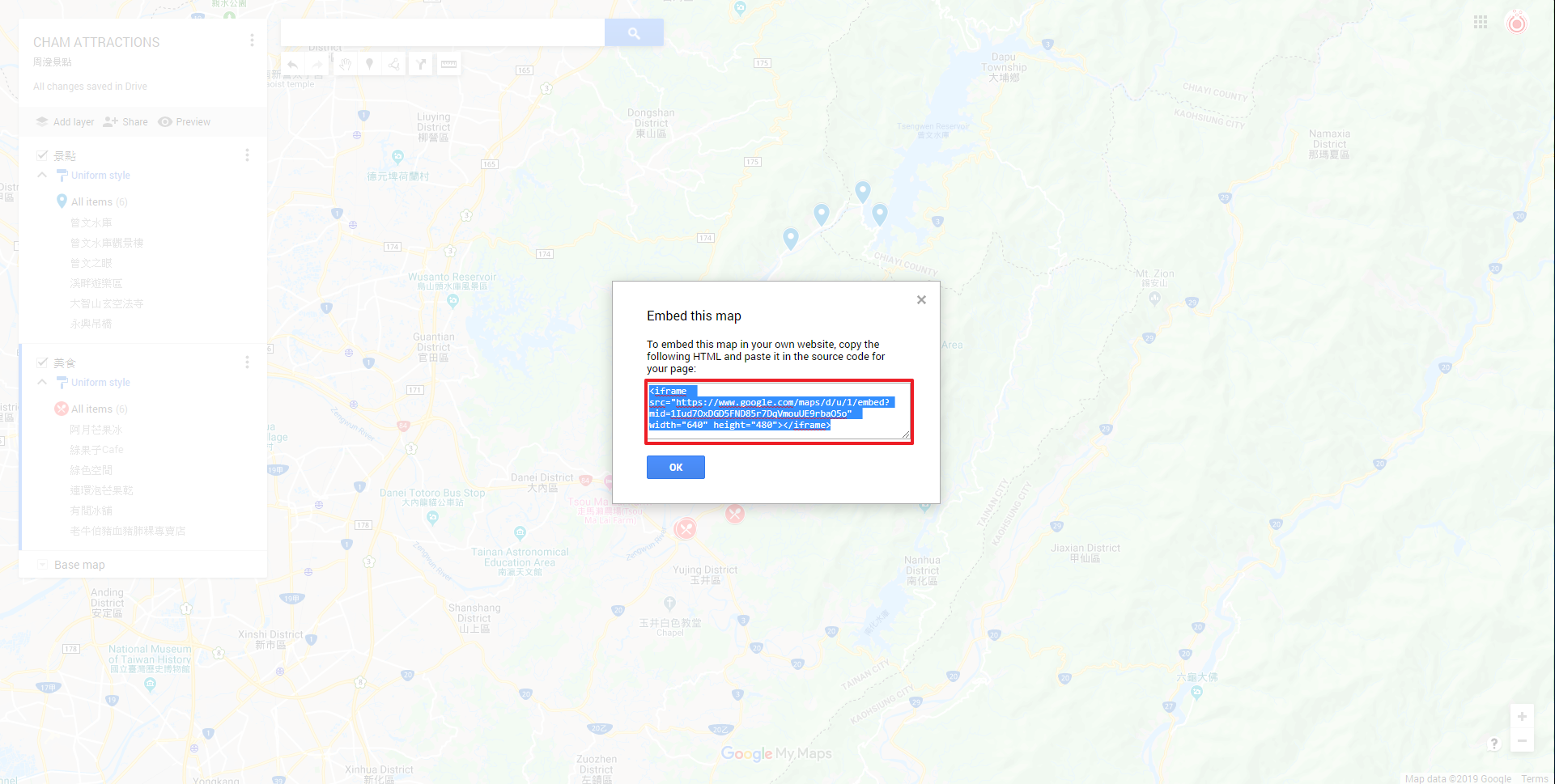
Task: Collapse the 景點 layer items list
Action: tap(42, 176)
